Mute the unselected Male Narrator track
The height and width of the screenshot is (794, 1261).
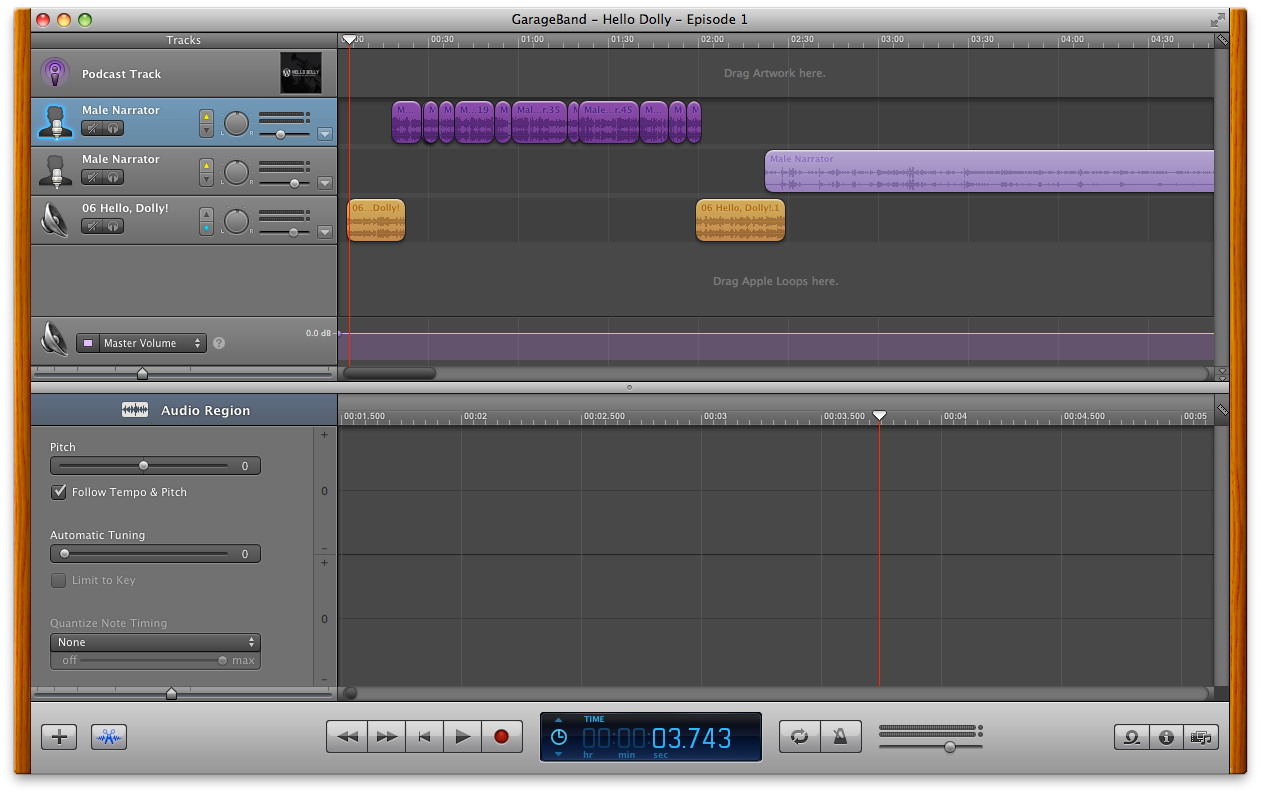point(92,177)
